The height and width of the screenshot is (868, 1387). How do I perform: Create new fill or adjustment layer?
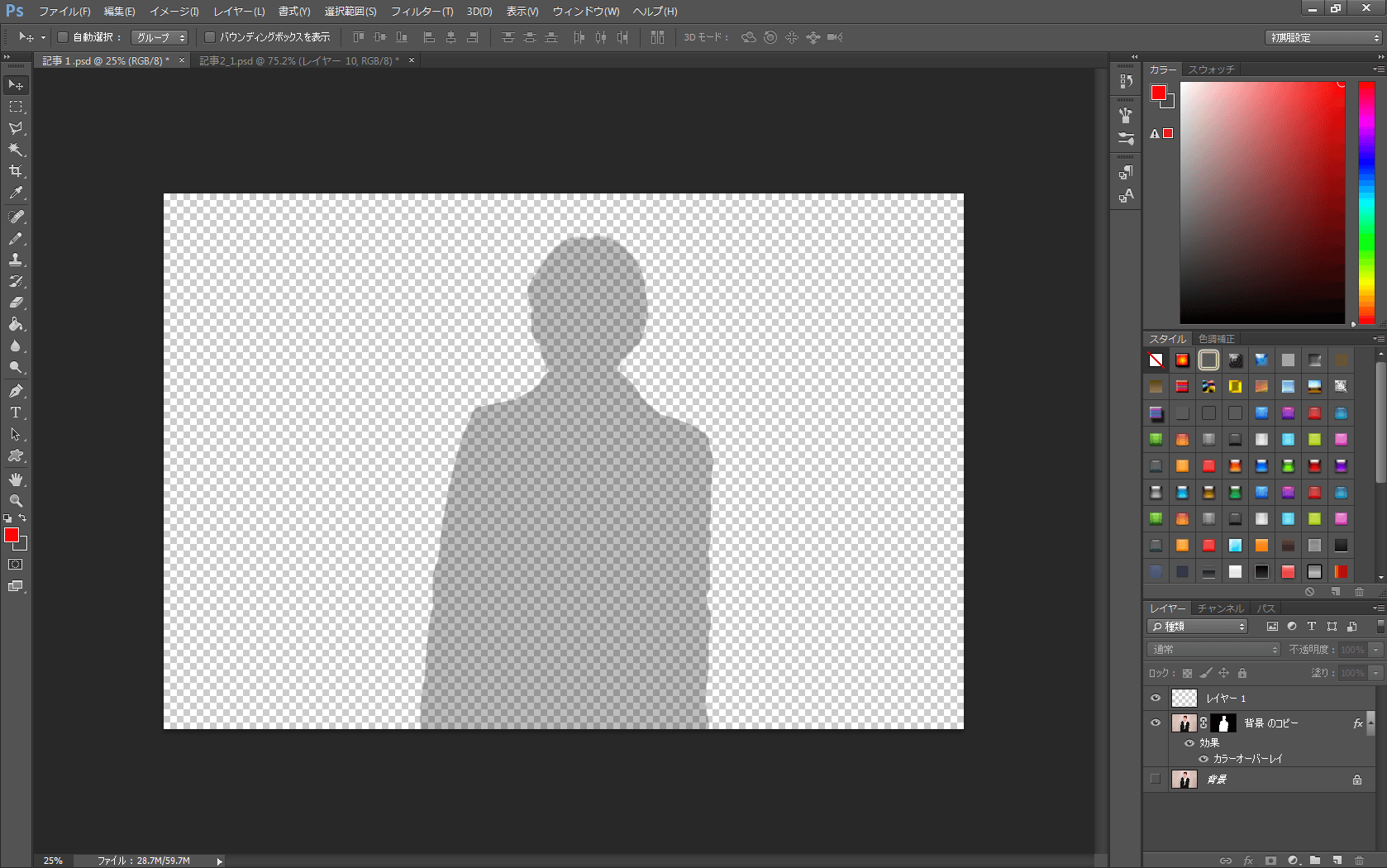tap(1293, 861)
